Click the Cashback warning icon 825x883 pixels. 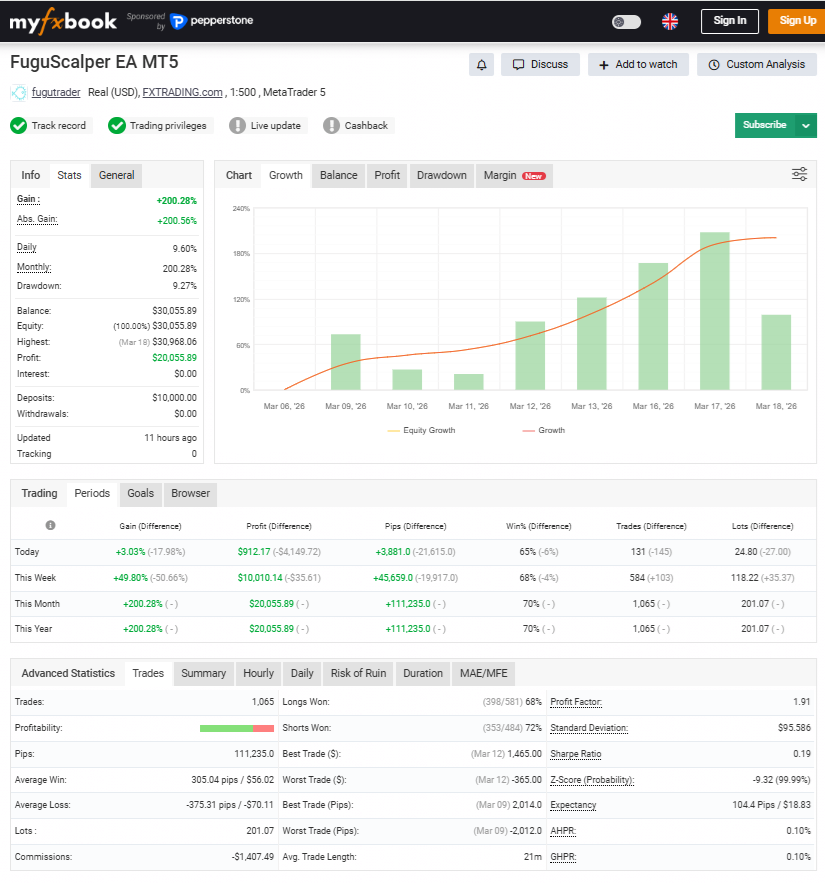pyautogui.click(x=331, y=126)
